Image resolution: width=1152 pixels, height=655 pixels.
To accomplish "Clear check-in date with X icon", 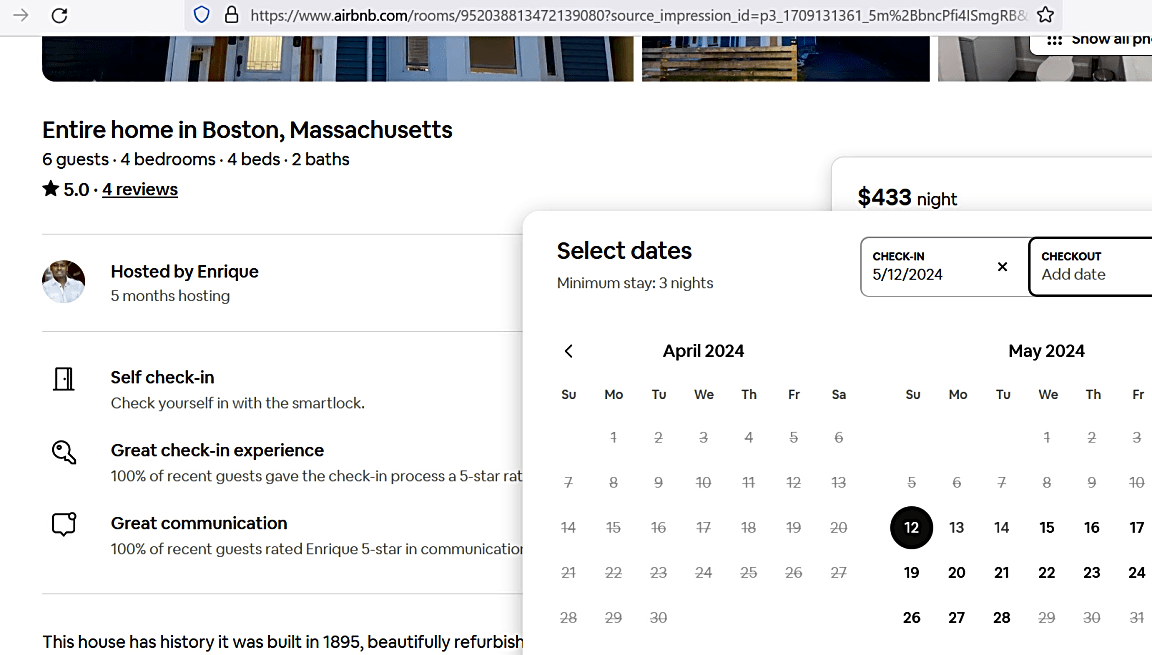I will [x=1002, y=267].
